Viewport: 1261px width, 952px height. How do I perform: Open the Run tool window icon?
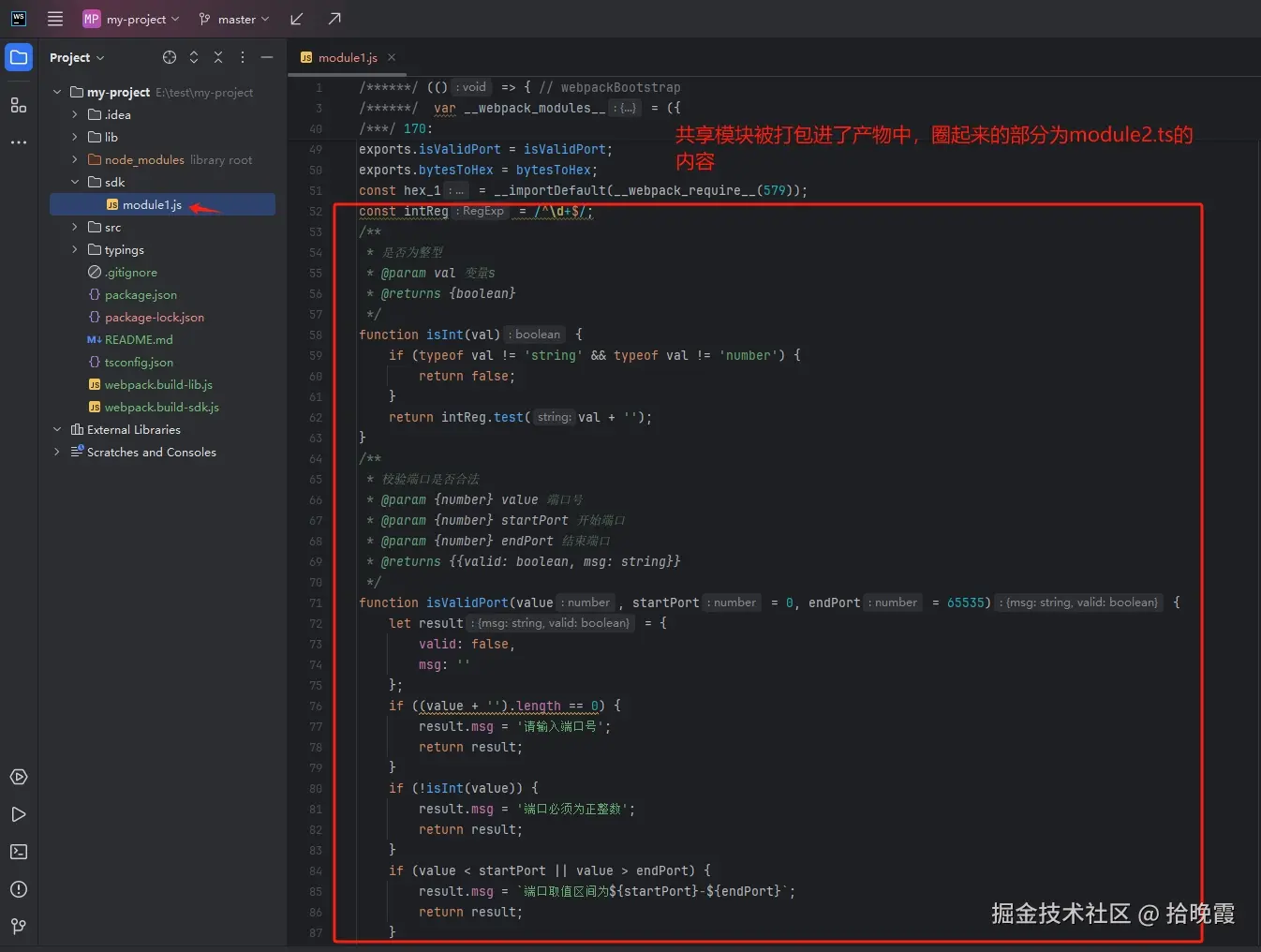pos(19,814)
